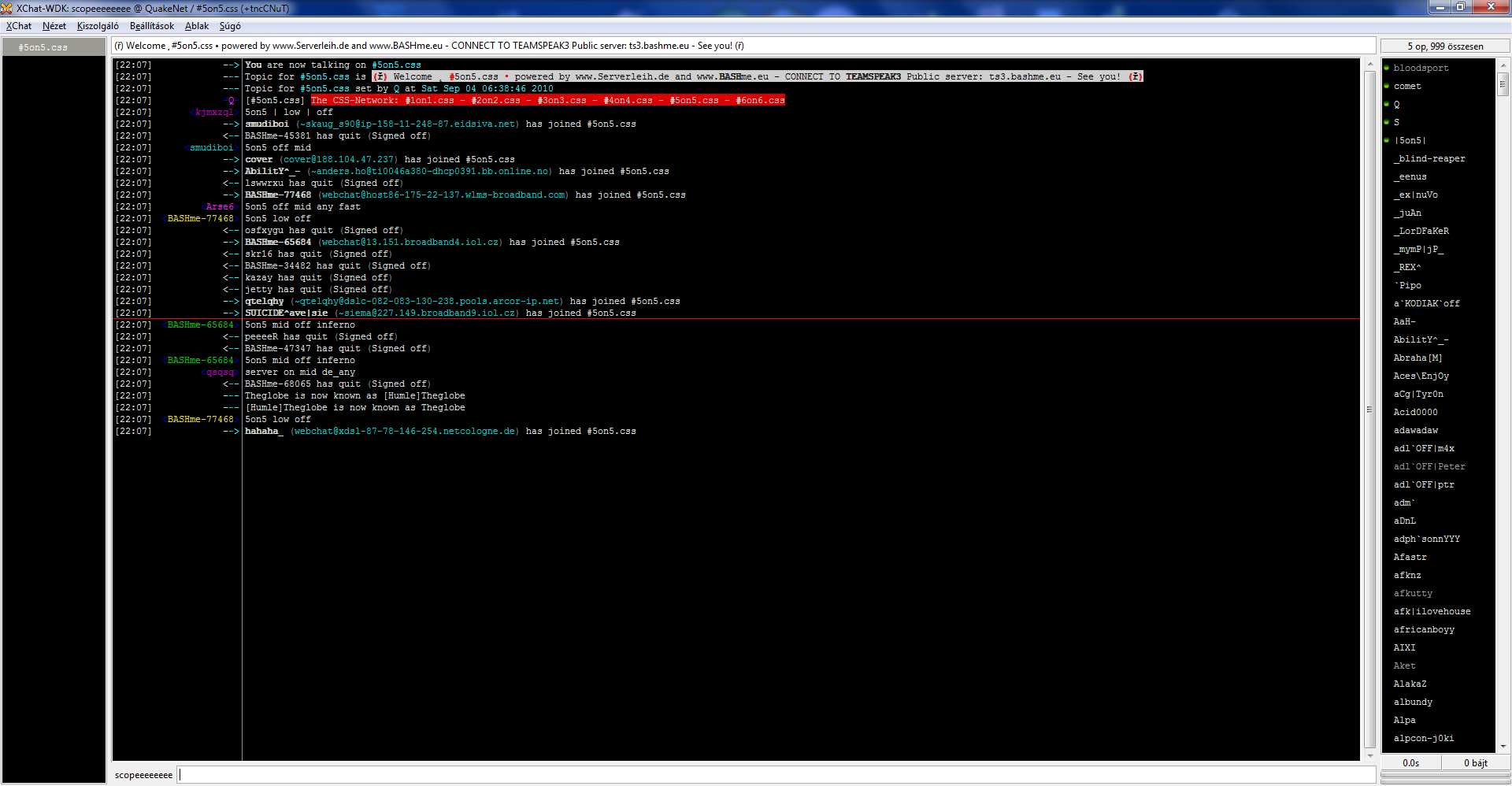Select user AbilitY^_- in user list
1512x786 pixels.
[1421, 339]
